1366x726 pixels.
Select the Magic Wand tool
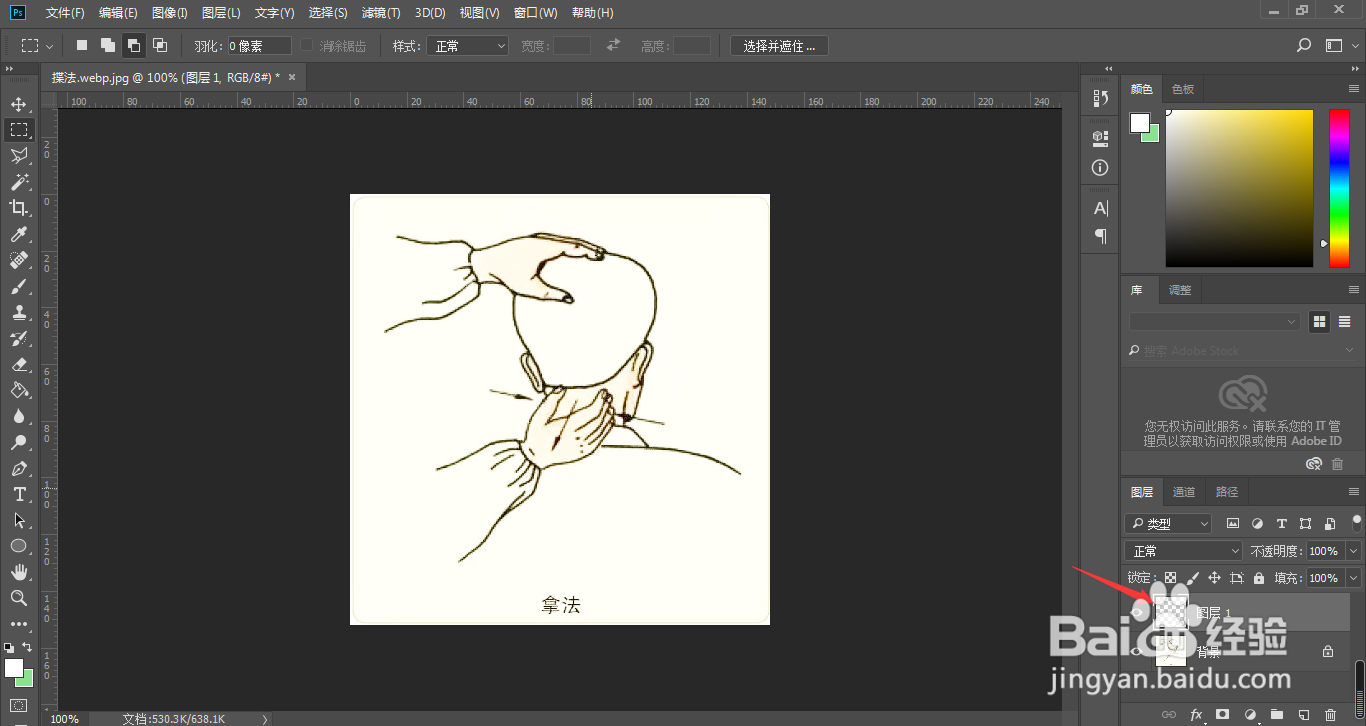click(x=19, y=182)
